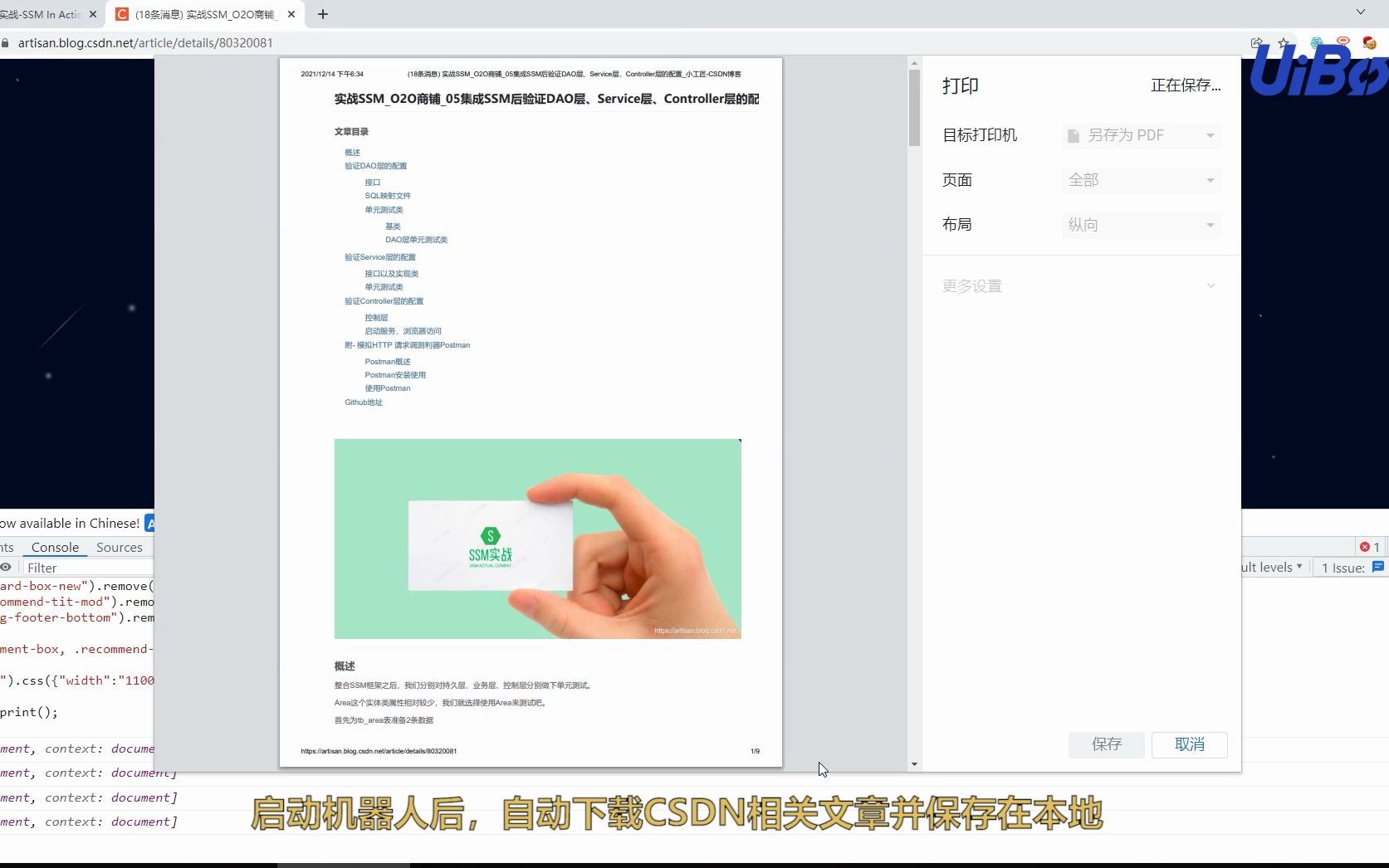Image resolution: width=1389 pixels, height=868 pixels.
Task: Click the footer URL text on the preview page
Action: coord(379,751)
